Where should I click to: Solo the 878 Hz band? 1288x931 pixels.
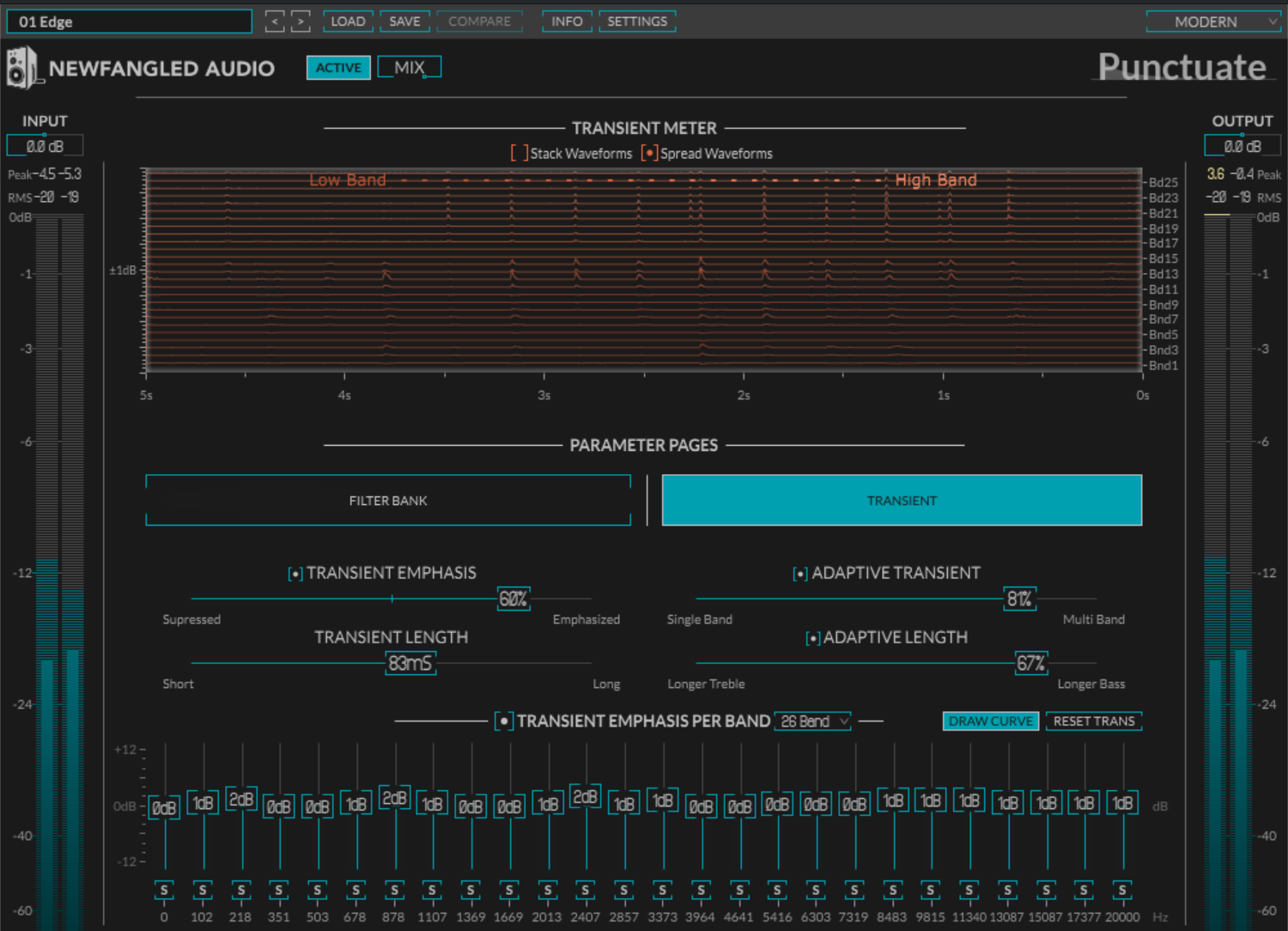(x=394, y=891)
